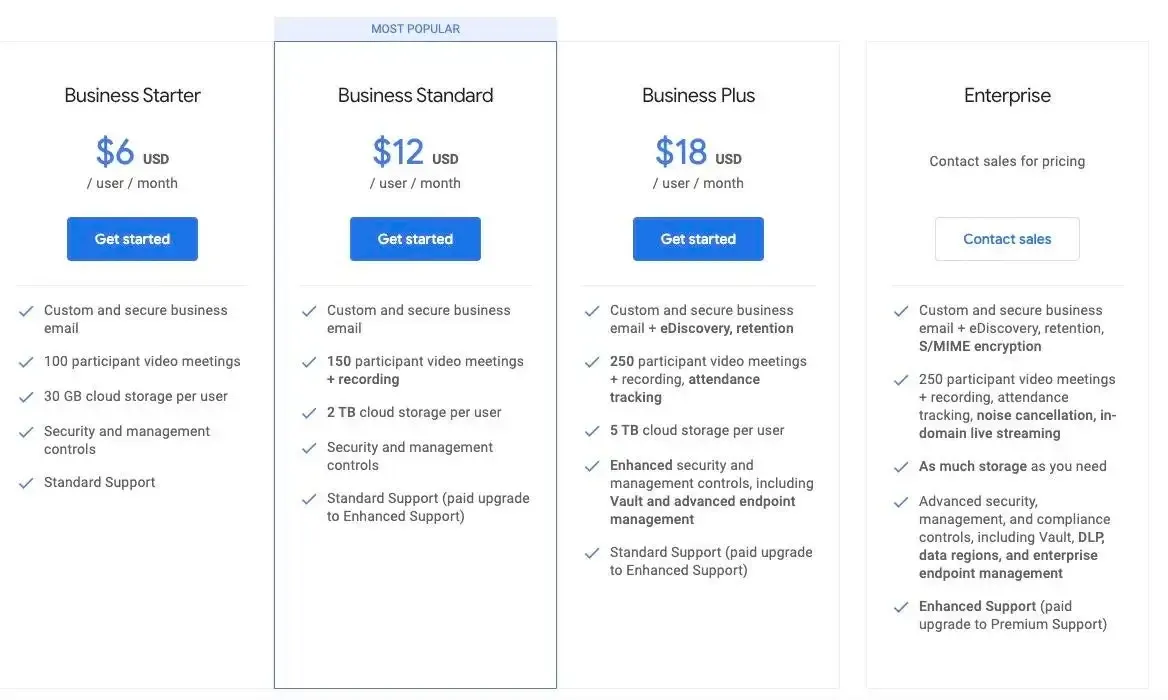Click Get started for Business Plus
This screenshot has height=700, width=1168.
click(x=698, y=238)
